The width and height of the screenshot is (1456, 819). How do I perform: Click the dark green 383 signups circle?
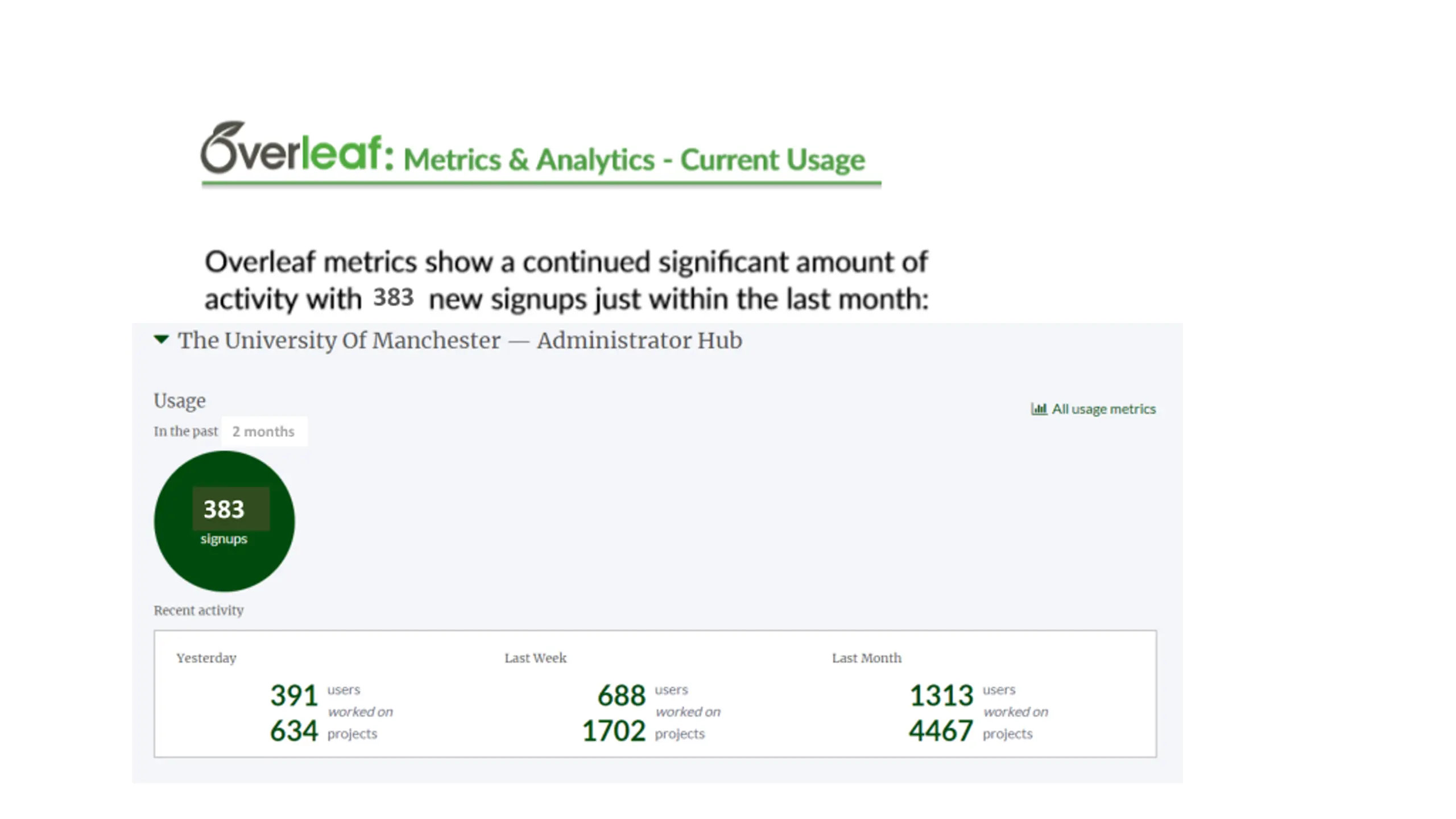coord(224,521)
